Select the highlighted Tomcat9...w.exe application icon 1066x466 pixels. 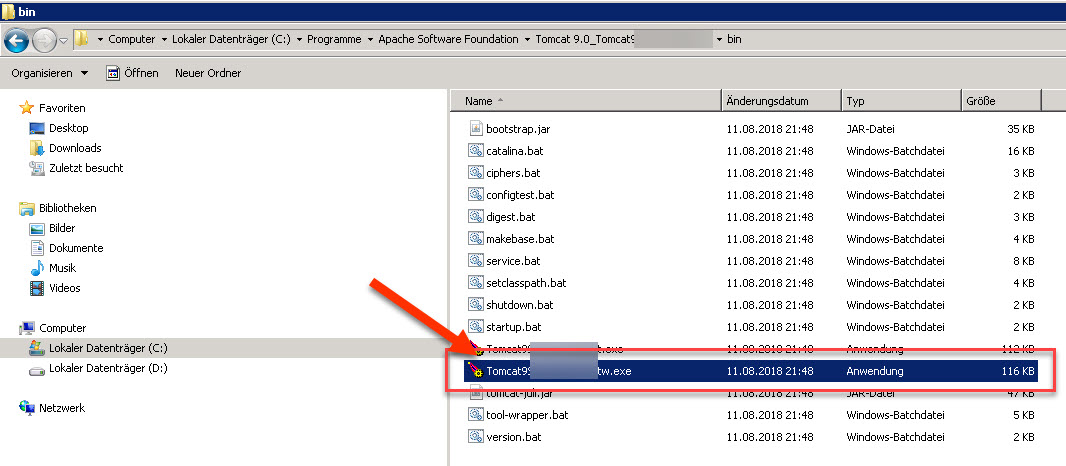(475, 371)
